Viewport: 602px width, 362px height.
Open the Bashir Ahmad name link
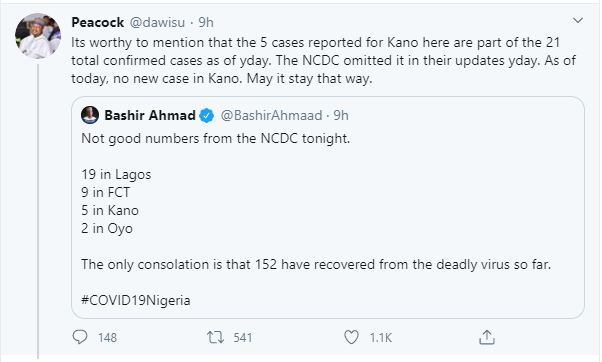click(x=150, y=115)
